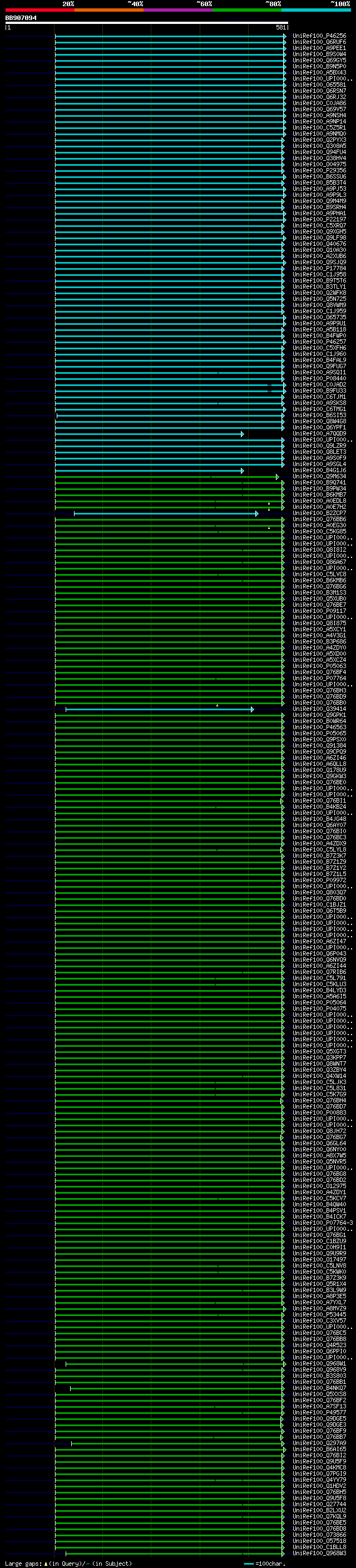Select the UniRef100_Q9GPK1 label
This screenshot has width=356, height=1568.
tap(319, 716)
